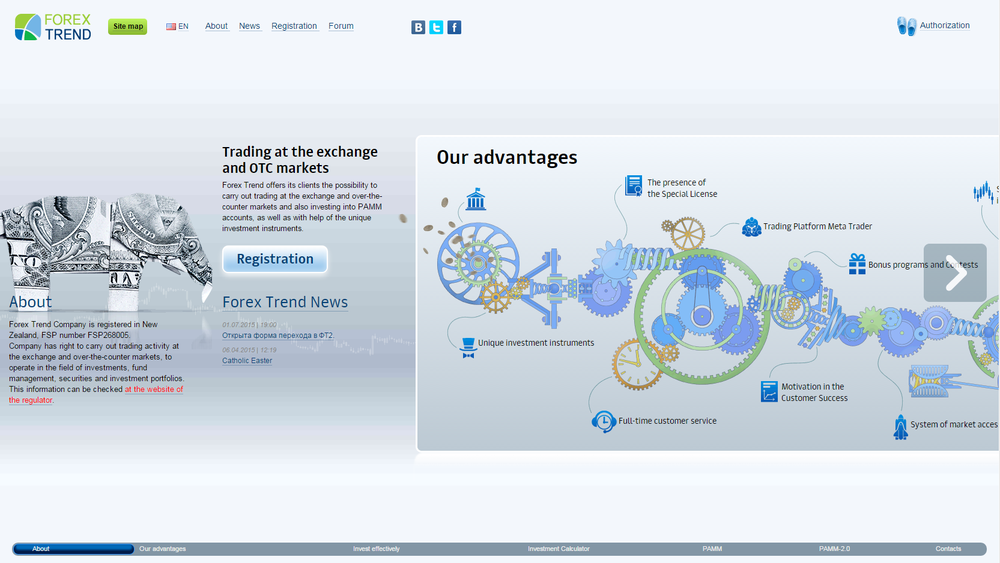The image size is (1000, 563).
Task: Click the About heading link
Action: pyautogui.click(x=30, y=302)
